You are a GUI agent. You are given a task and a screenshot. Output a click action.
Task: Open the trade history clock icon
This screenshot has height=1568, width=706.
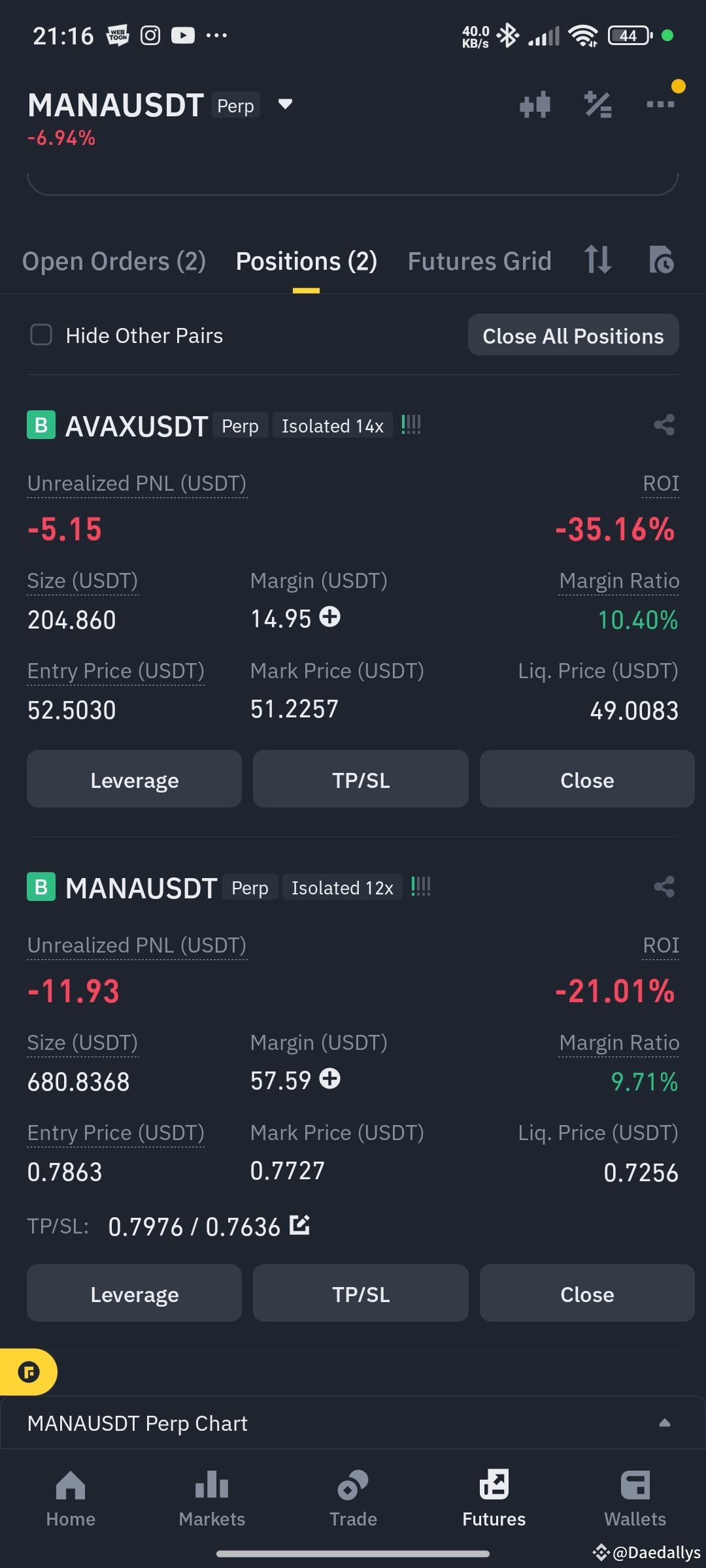(663, 261)
